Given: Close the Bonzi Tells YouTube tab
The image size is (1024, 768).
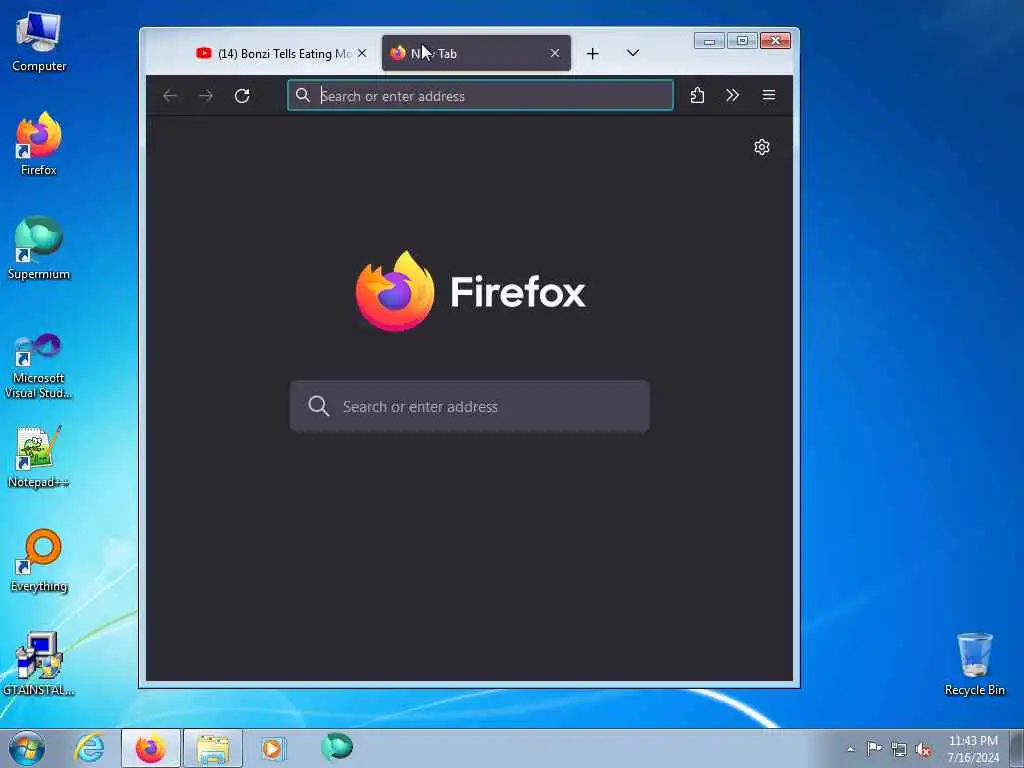Looking at the screenshot, I should pyautogui.click(x=362, y=53).
